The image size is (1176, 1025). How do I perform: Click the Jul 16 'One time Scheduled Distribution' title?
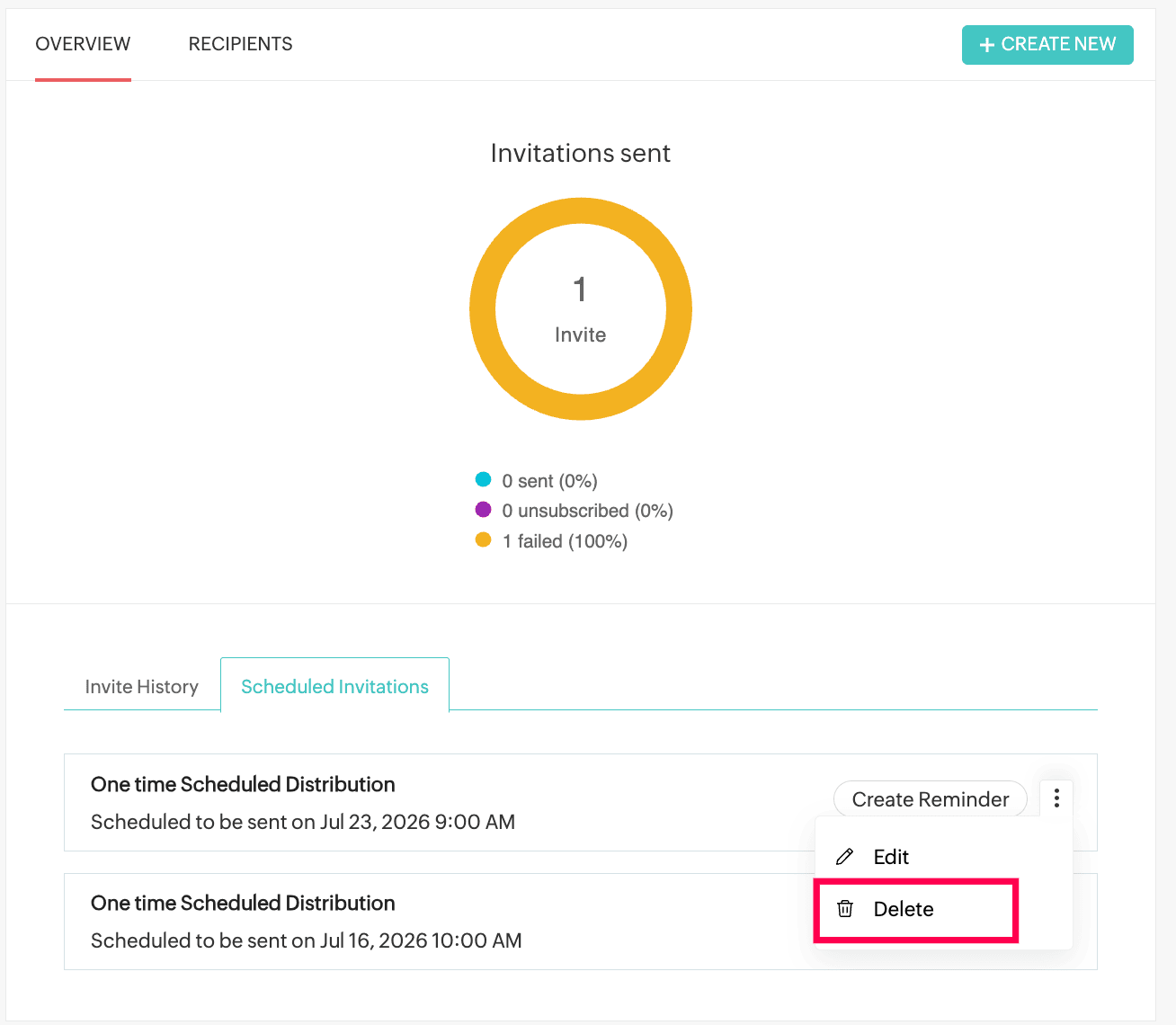(x=243, y=903)
